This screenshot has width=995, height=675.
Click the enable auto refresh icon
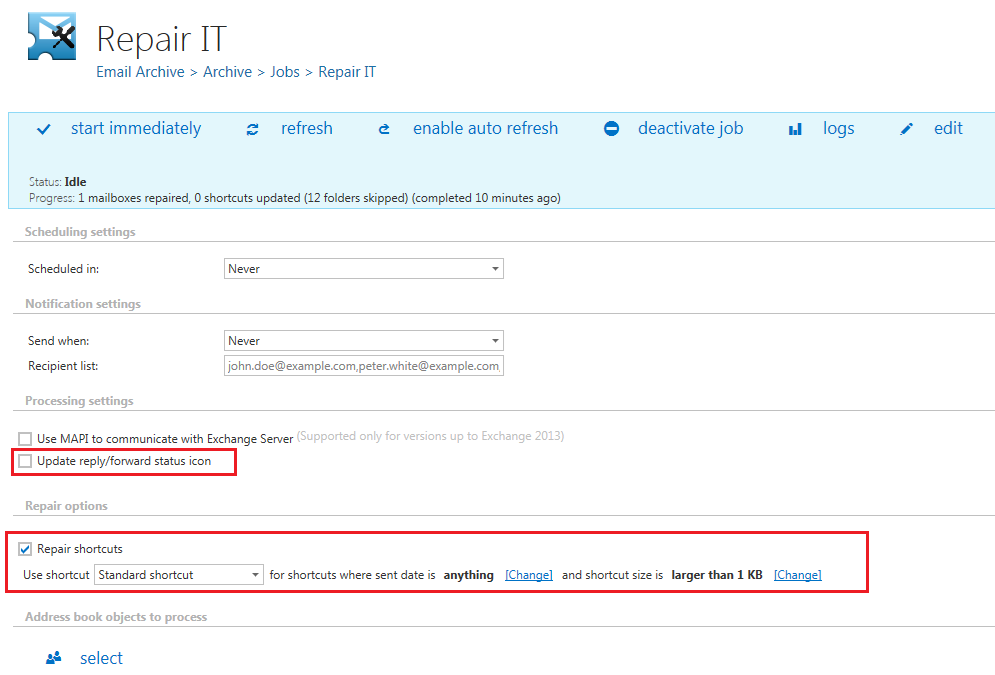pyautogui.click(x=384, y=129)
